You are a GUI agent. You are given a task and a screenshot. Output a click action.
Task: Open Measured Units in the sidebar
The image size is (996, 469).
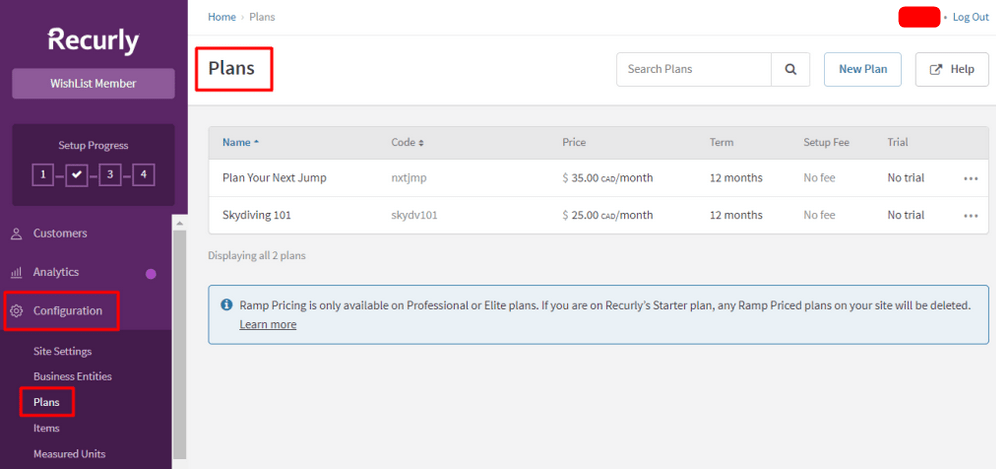(69, 454)
